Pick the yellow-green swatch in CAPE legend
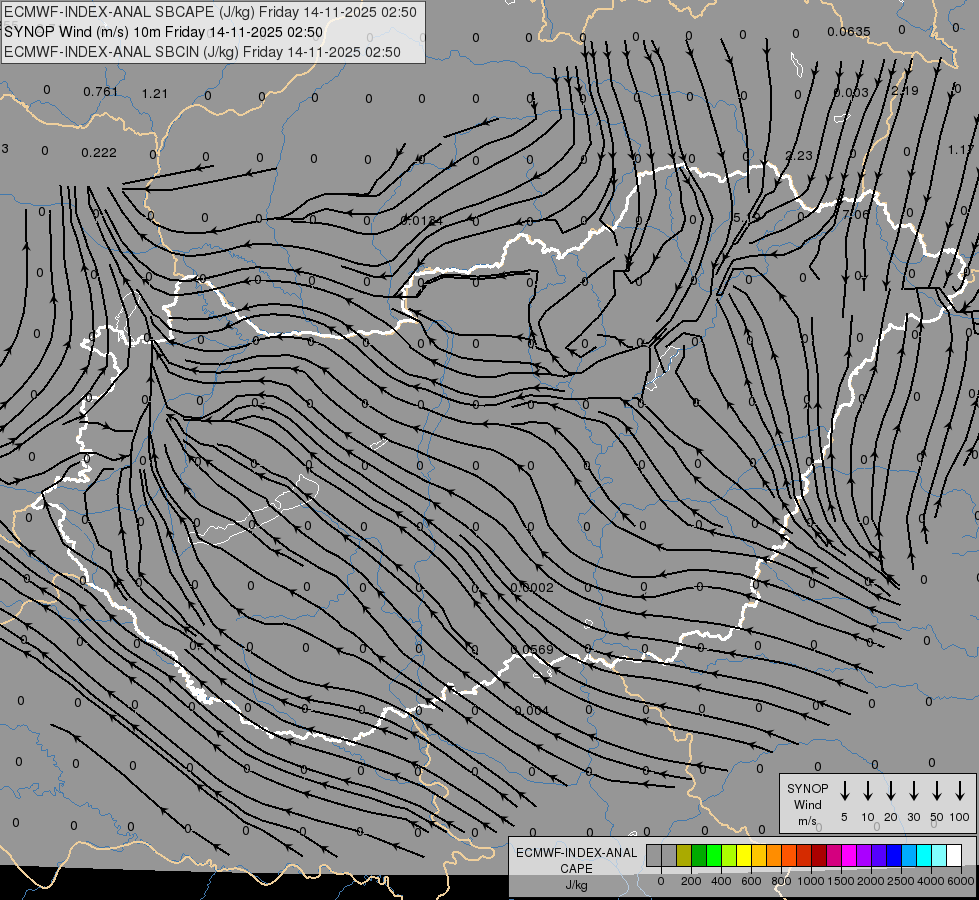 pos(729,855)
